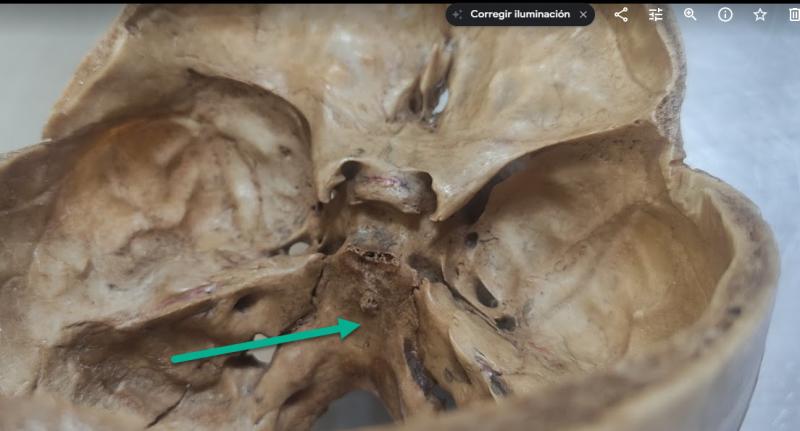Viewport: 800px width, 431px height.
Task: Open the photo edit sliders tool
Action: coord(656,15)
